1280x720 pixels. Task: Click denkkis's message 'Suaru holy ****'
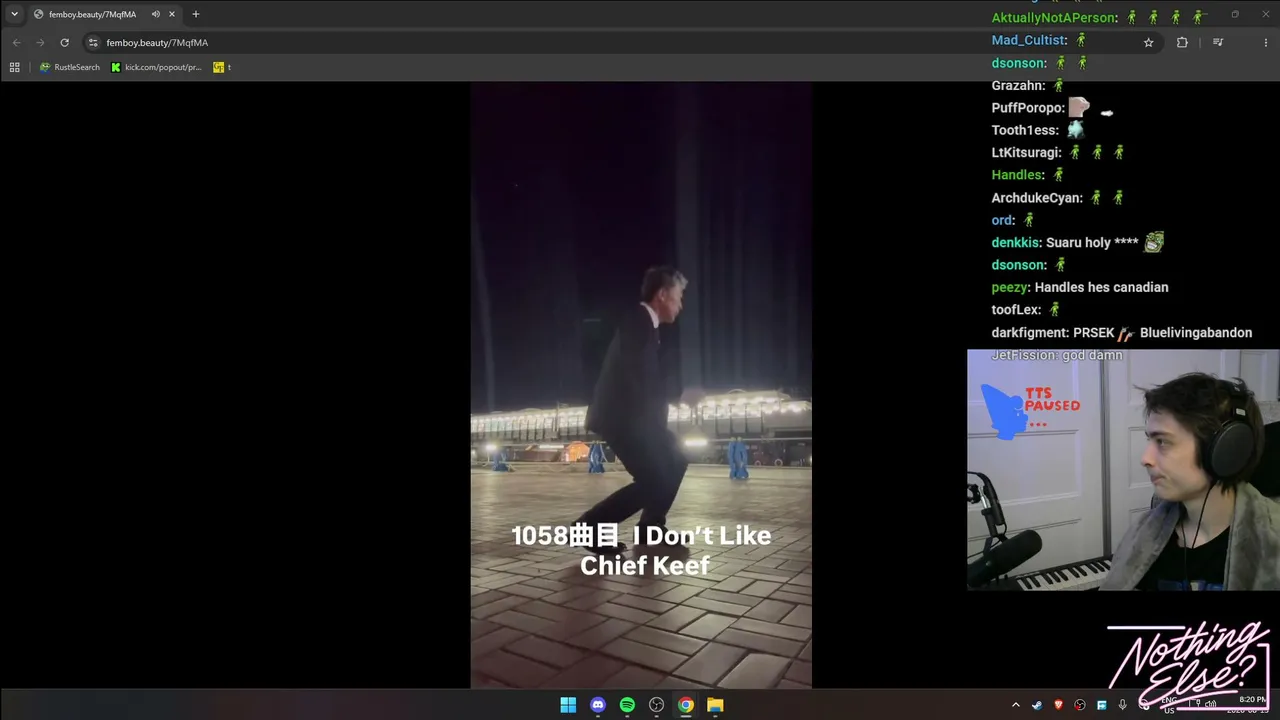(1092, 243)
